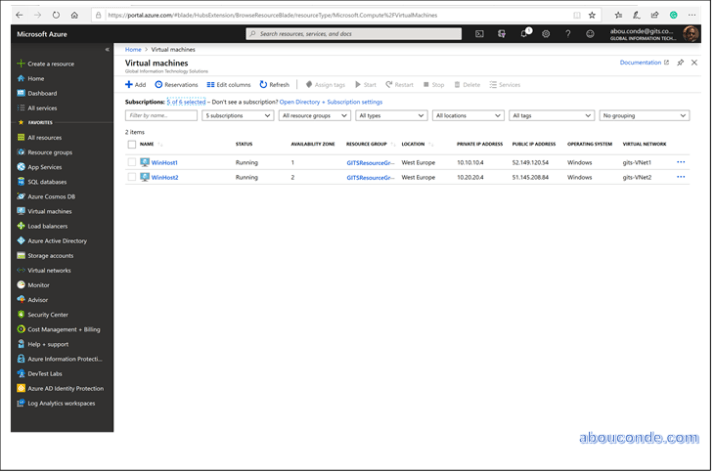Open Security Center from the sidebar
This screenshot has width=714, height=472.
click(x=48, y=314)
